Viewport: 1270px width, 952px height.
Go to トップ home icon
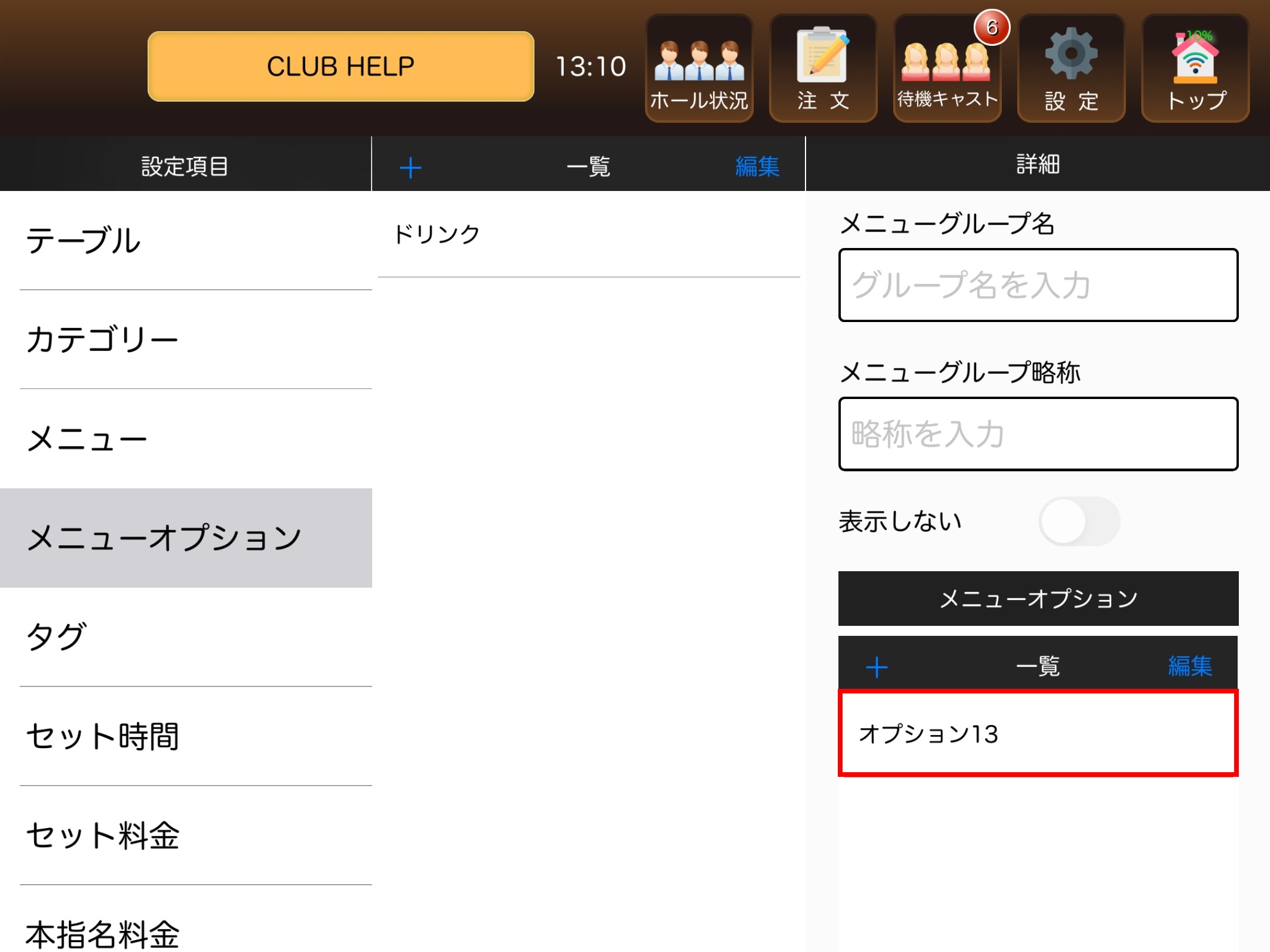(x=1195, y=68)
